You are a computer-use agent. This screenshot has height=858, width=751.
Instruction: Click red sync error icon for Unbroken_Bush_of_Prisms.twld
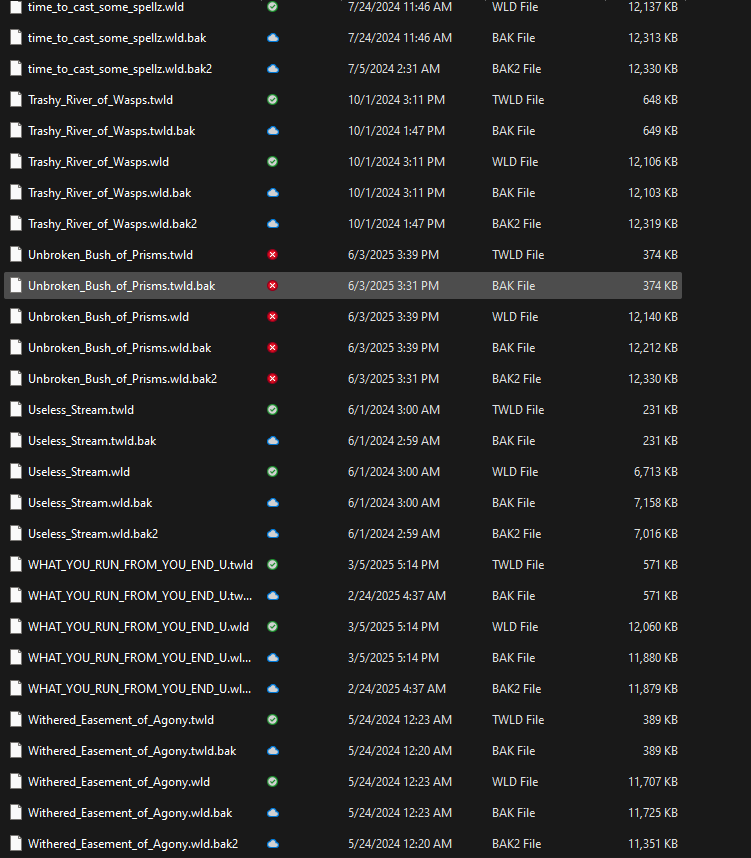tap(273, 255)
